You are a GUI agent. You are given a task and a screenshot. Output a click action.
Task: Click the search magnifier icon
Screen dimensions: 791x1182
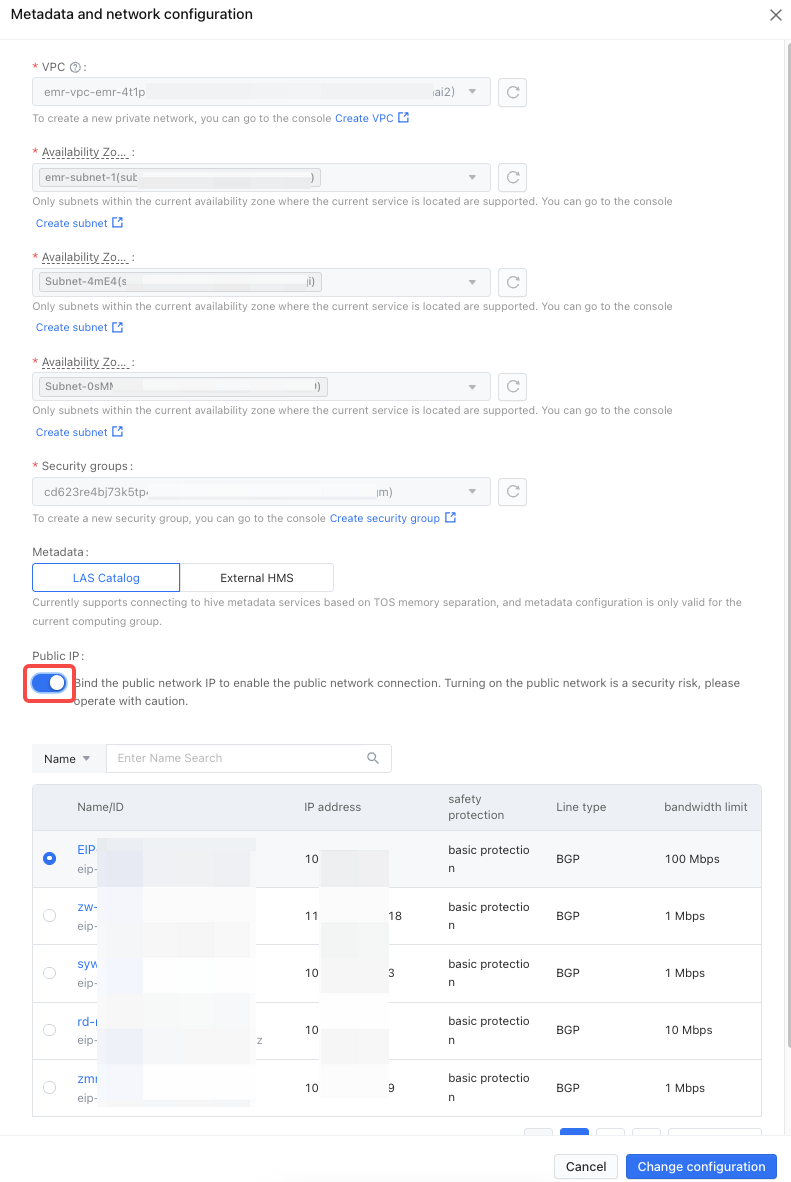click(373, 758)
